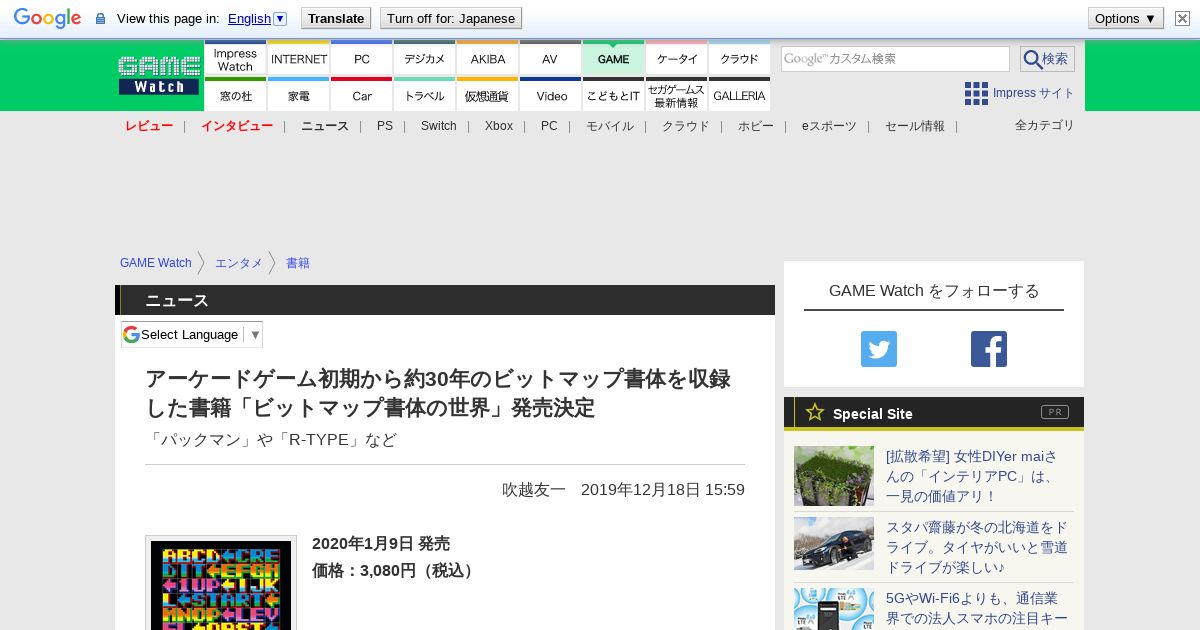Open 5GやWi-Fi6 article link
This screenshot has height=630, width=1200.
tap(977, 608)
